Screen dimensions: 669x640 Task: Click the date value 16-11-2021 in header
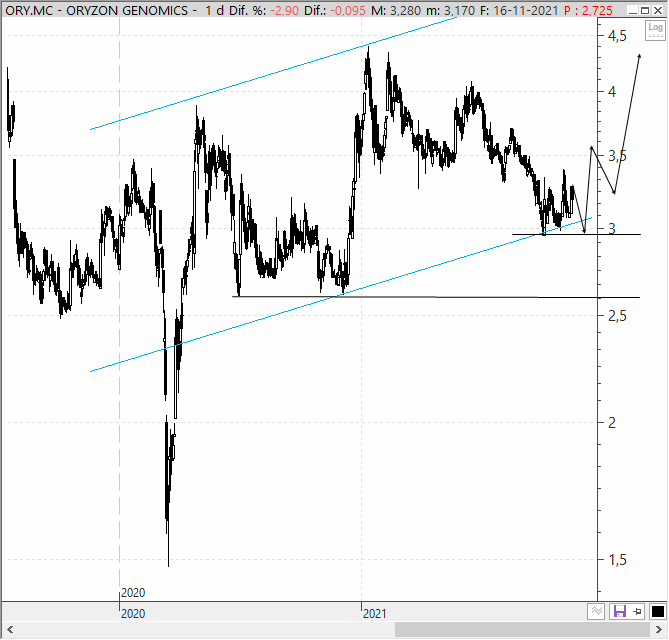[x=525, y=10]
